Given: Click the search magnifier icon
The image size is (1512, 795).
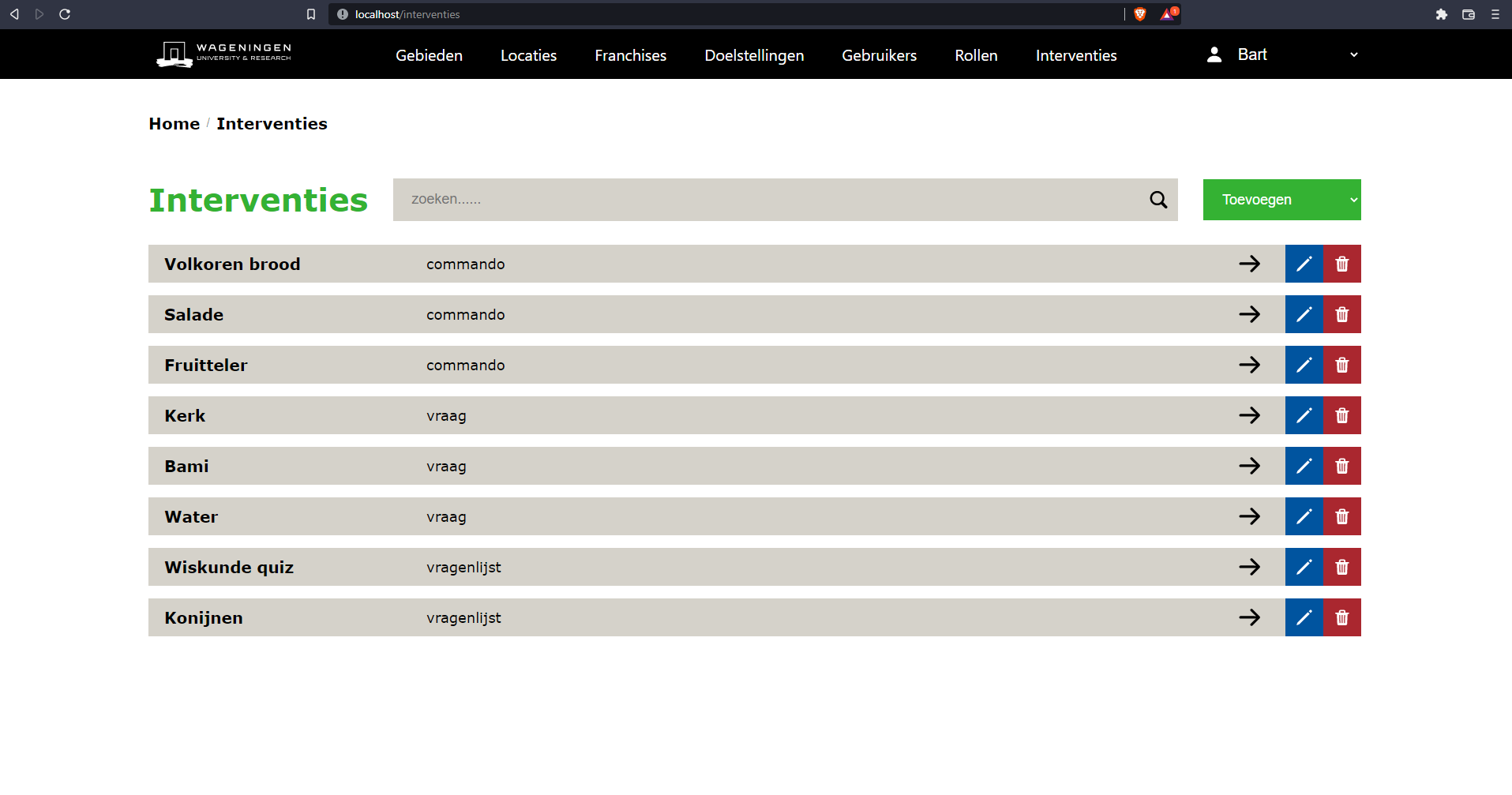Looking at the screenshot, I should [x=1158, y=200].
